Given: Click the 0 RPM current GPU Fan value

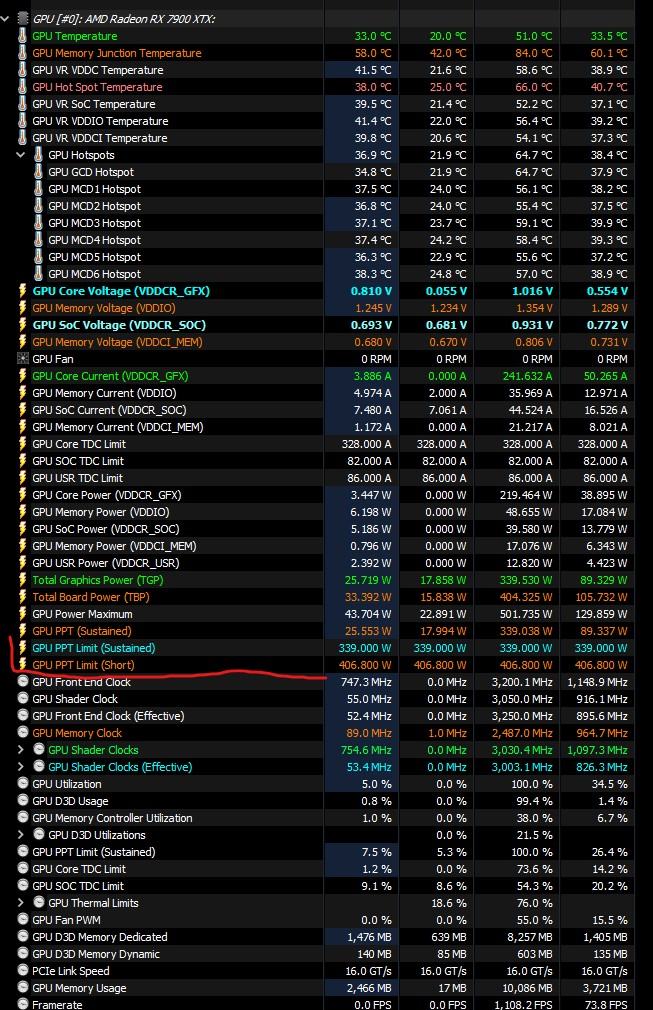Looking at the screenshot, I should coord(376,359).
